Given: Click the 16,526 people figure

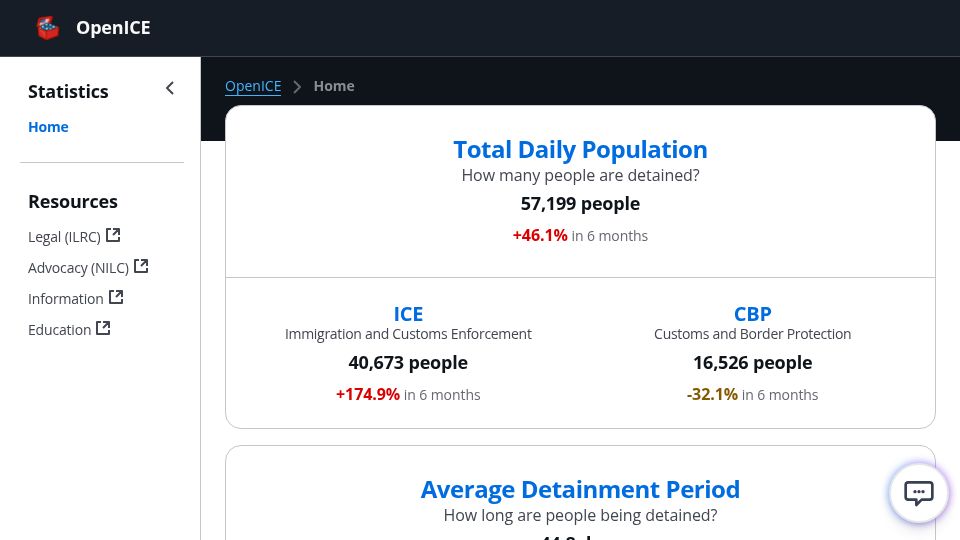Looking at the screenshot, I should 752,362.
